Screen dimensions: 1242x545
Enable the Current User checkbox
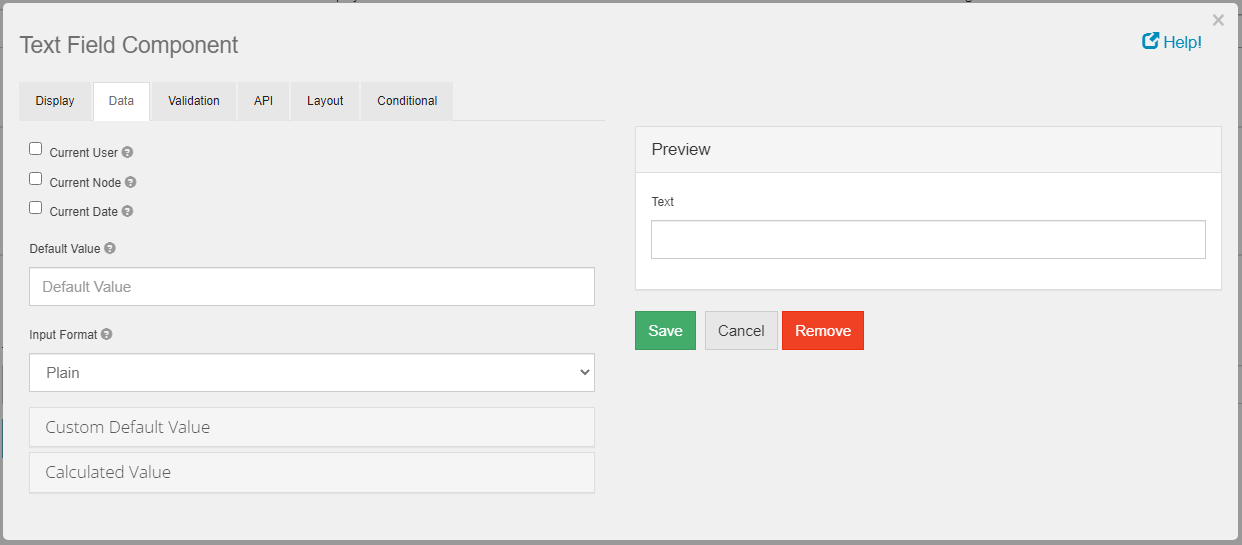pos(36,149)
